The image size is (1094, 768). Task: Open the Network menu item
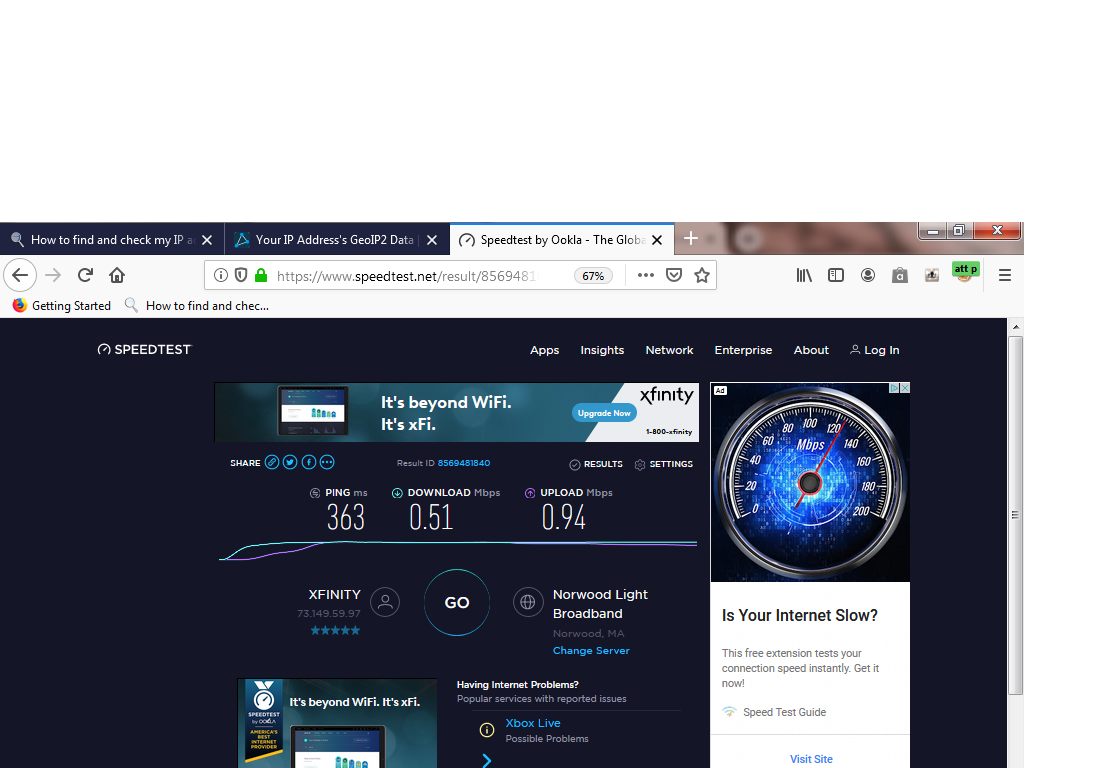669,350
